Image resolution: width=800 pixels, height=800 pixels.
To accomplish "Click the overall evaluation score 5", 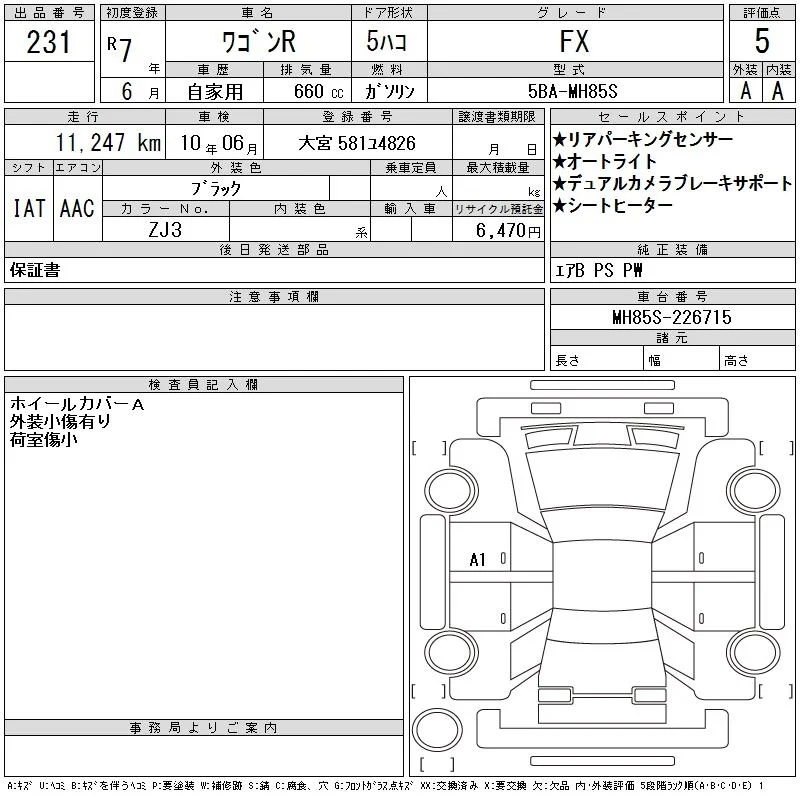I will tap(762, 41).
